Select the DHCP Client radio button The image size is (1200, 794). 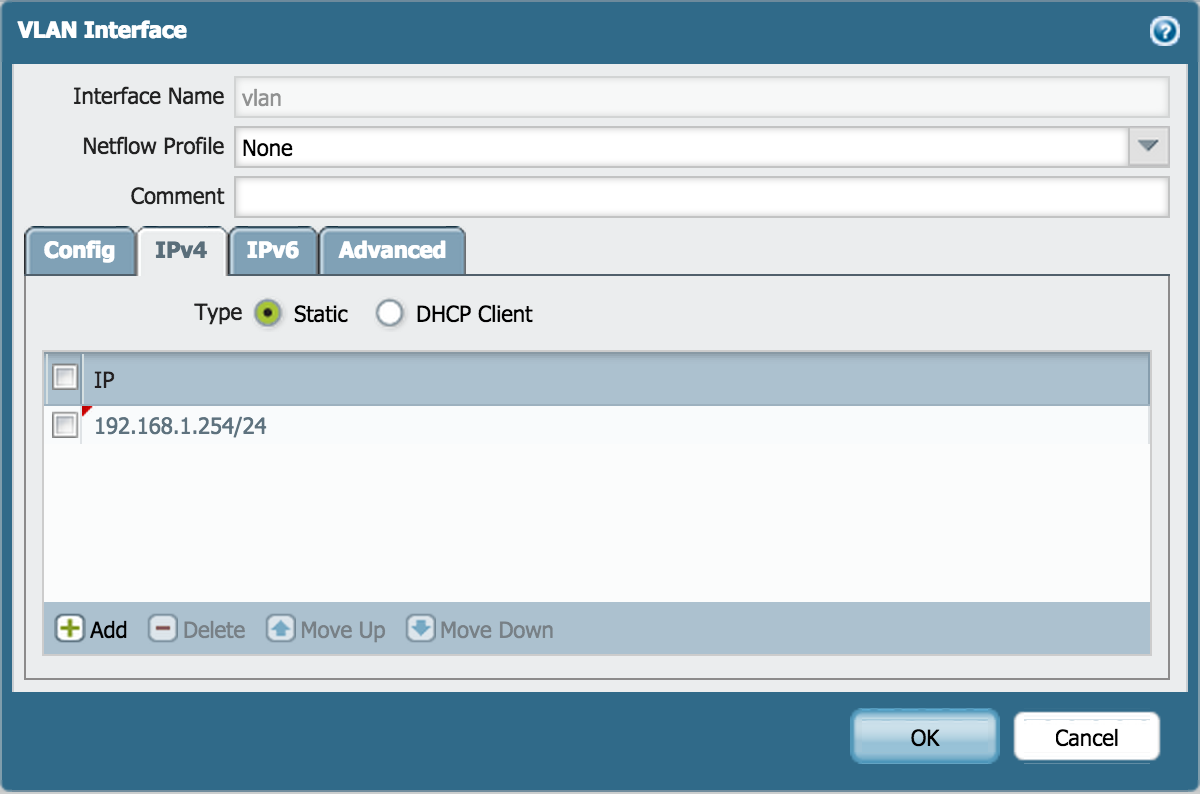pos(390,313)
